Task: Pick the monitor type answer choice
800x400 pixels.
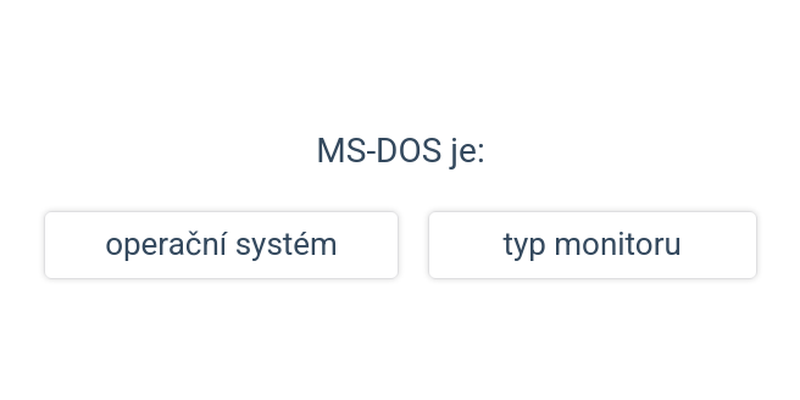Action: [592, 245]
